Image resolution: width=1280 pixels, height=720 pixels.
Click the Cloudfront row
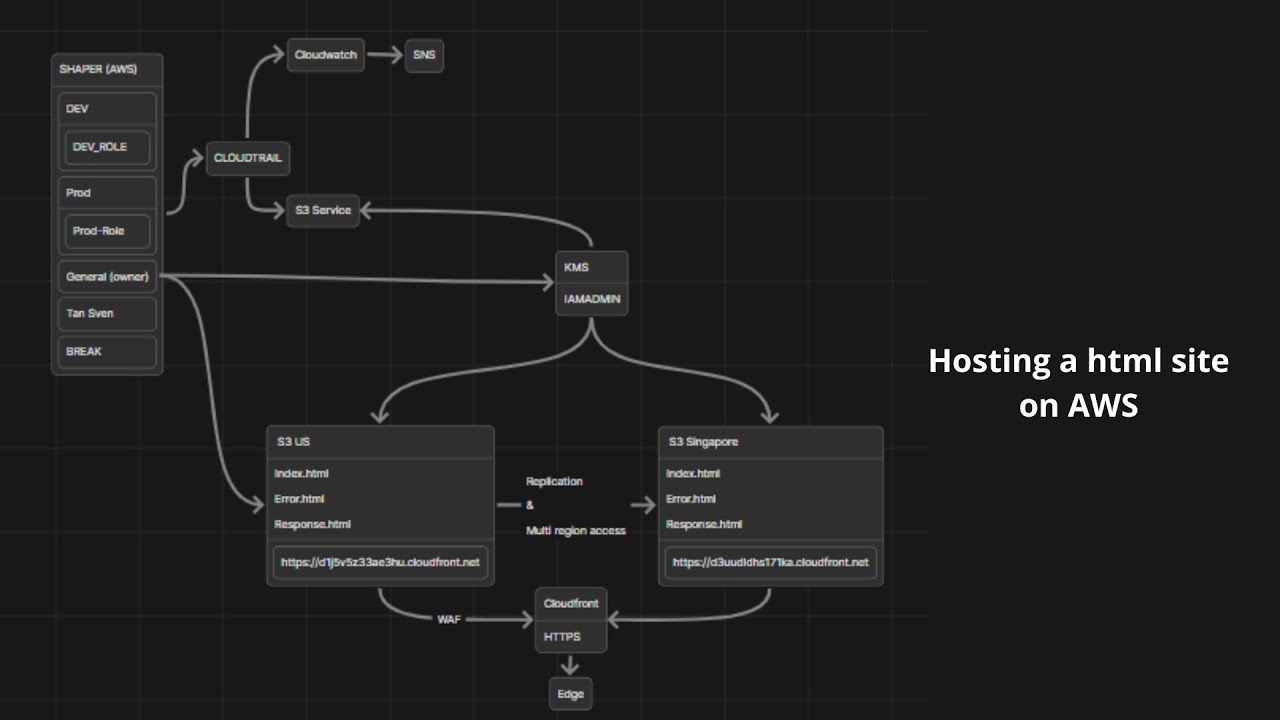pyautogui.click(x=571, y=604)
